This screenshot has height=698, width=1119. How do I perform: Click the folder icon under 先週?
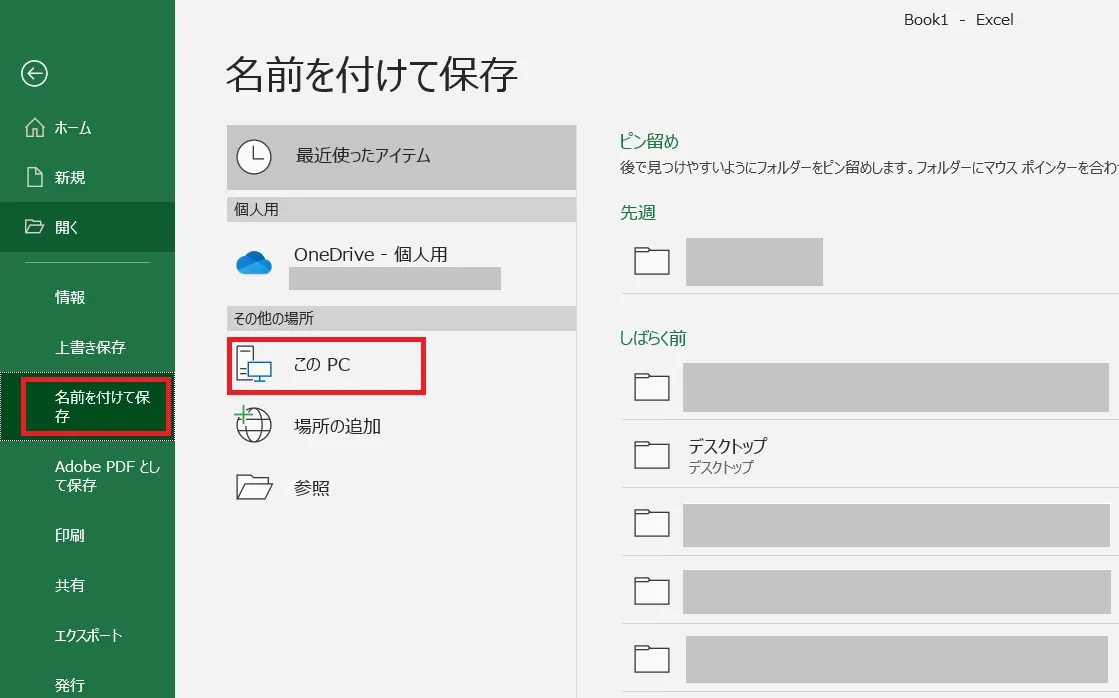tap(652, 261)
